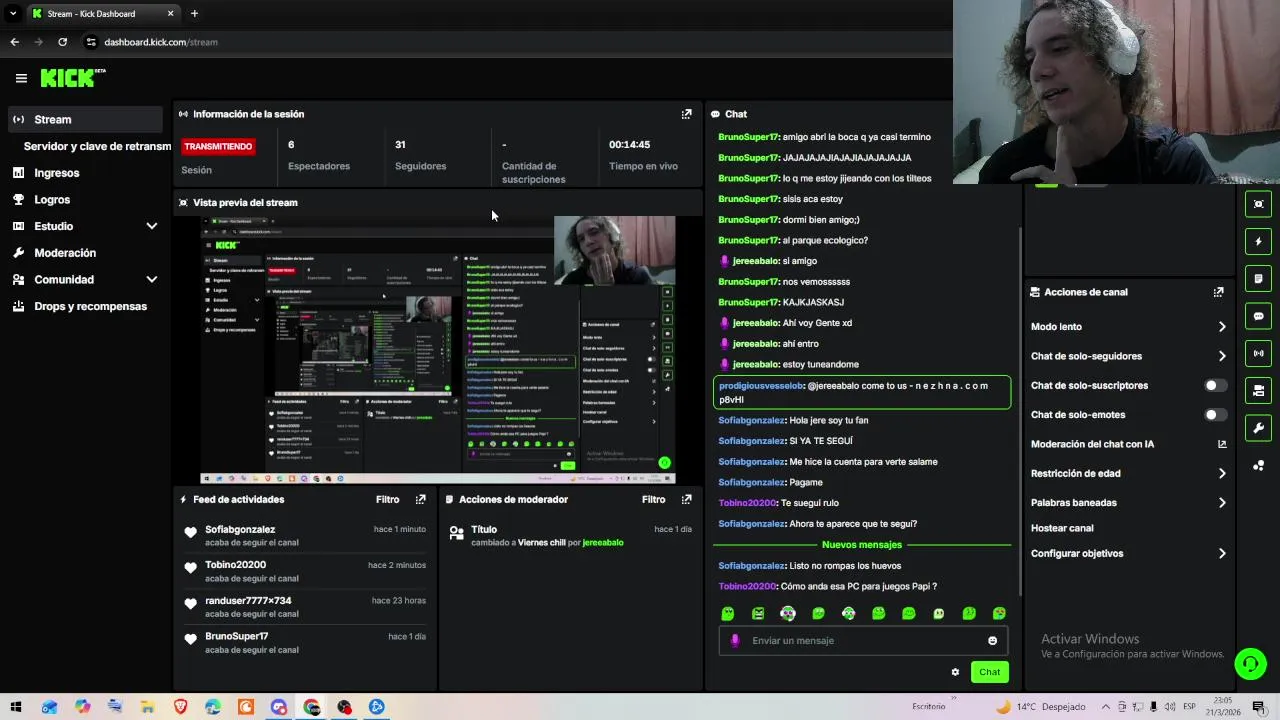Open the Modo lento options chevron
Viewport: 1280px width, 720px height.
1221,327
